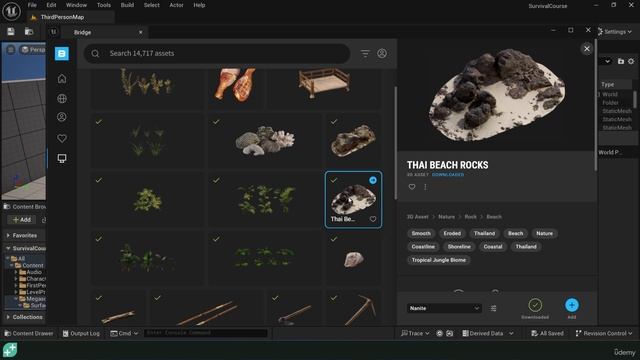This screenshot has width=640, height=360.
Task: Open the Tools menu
Action: (x=104, y=5)
